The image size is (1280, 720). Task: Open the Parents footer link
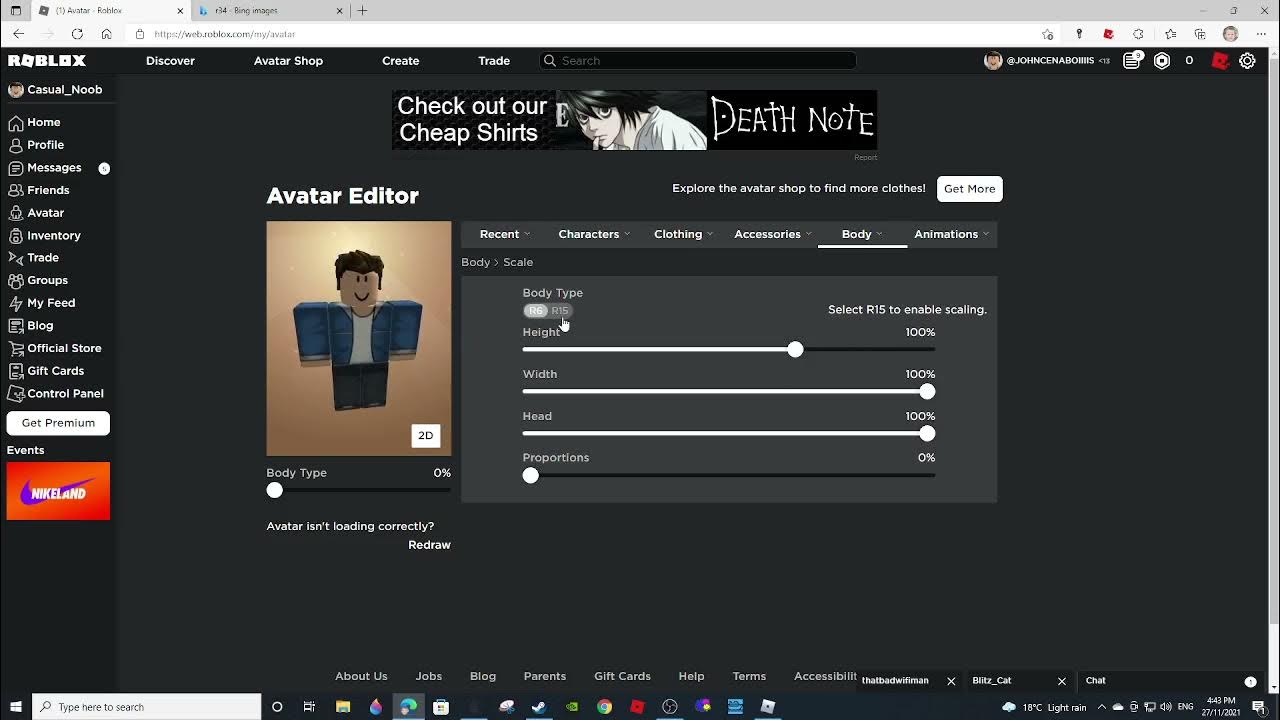tap(545, 676)
